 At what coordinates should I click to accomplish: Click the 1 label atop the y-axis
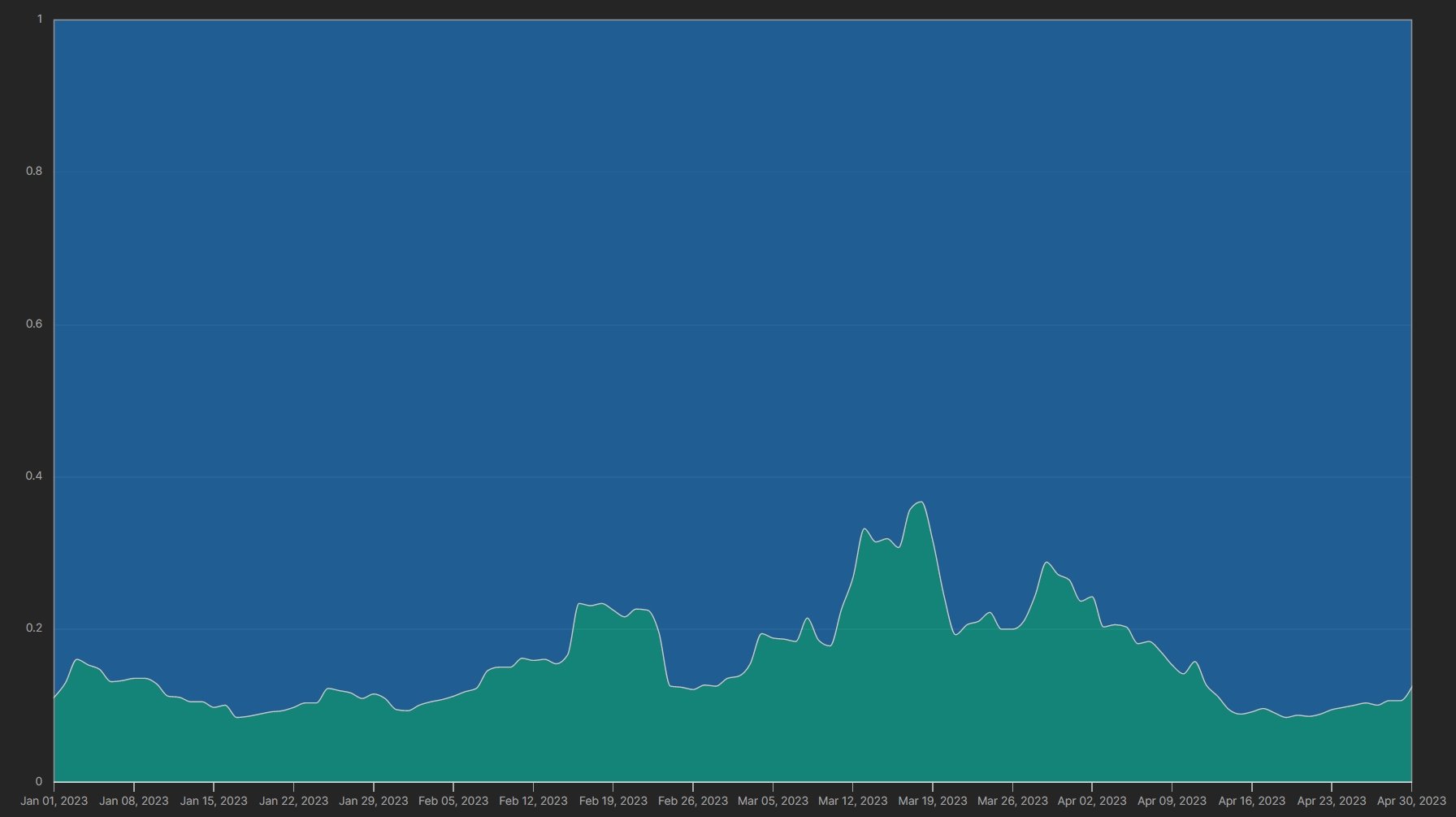pos(39,20)
